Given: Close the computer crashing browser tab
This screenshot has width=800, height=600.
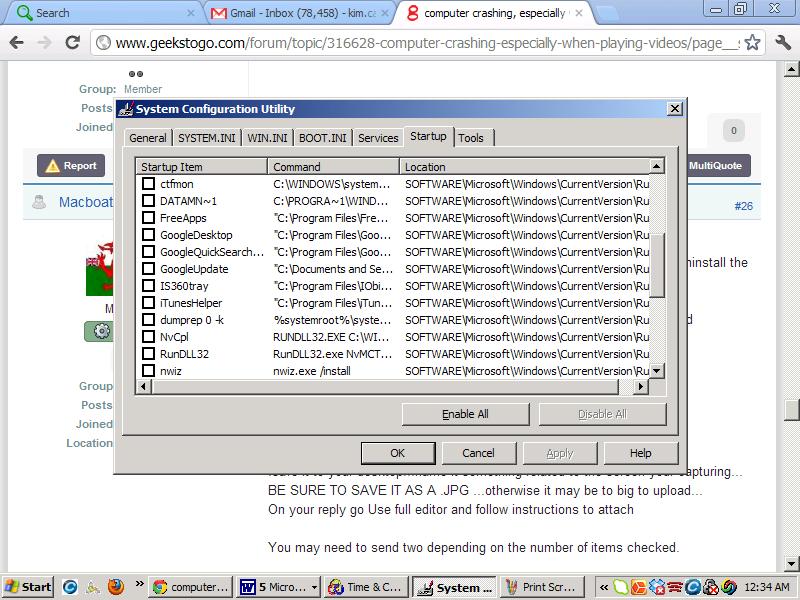Looking at the screenshot, I should point(579,13).
